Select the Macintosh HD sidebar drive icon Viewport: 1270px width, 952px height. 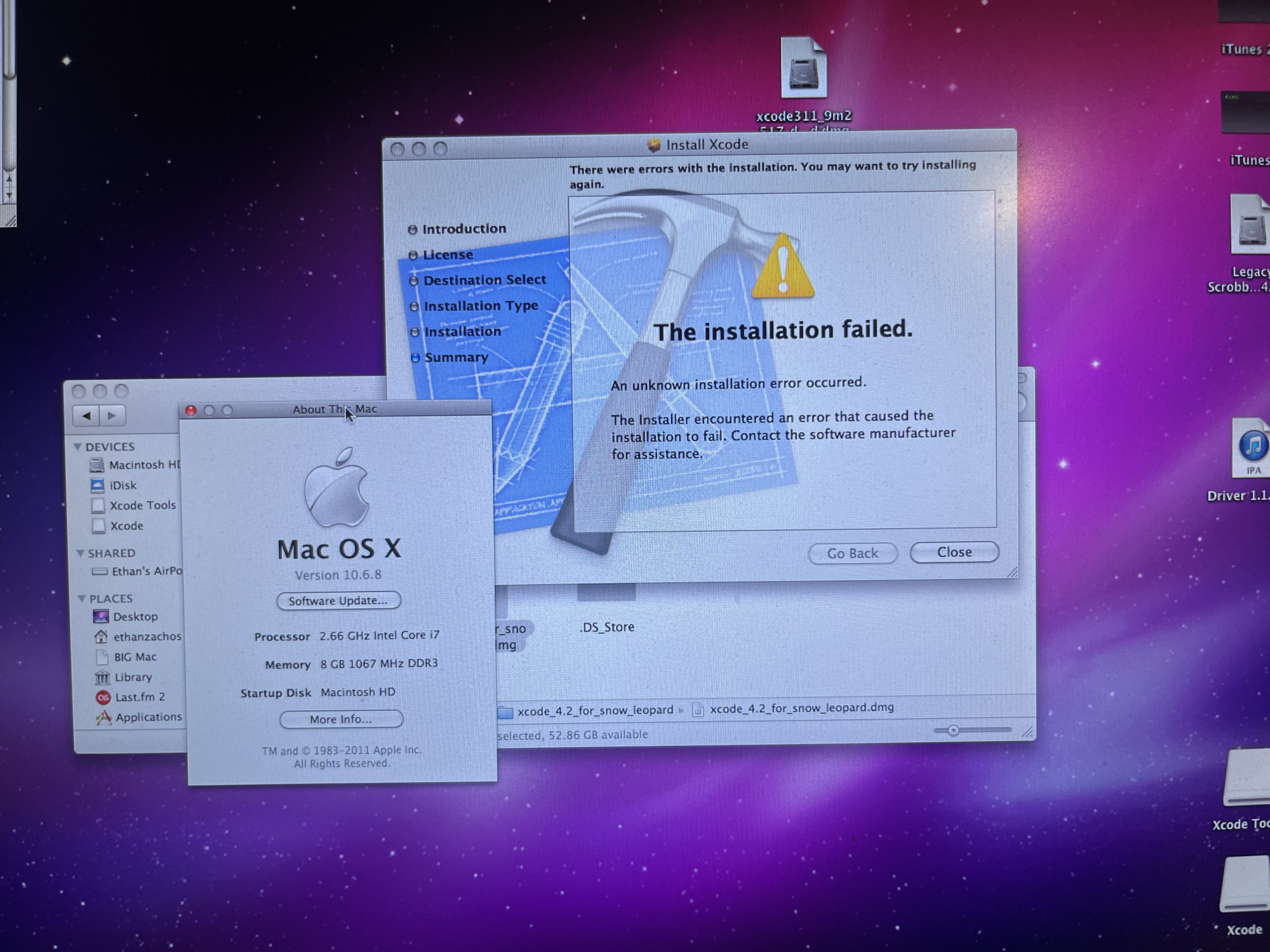pyautogui.click(x=97, y=465)
